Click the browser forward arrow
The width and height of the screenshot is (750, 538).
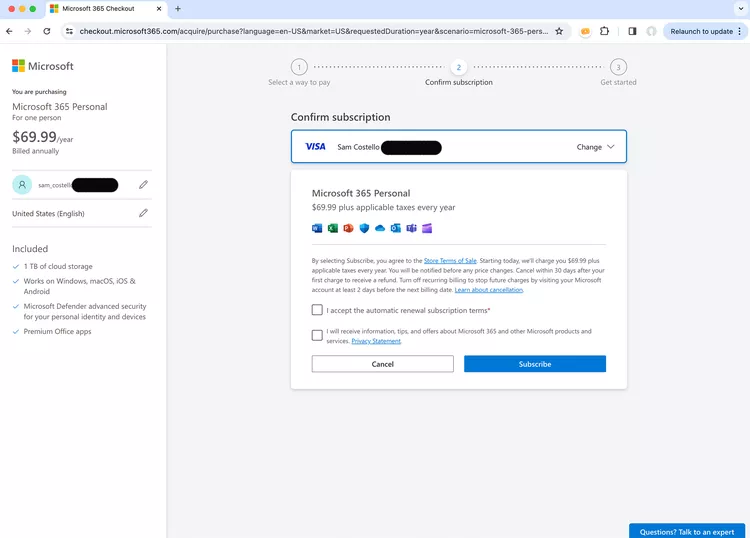[x=28, y=31]
